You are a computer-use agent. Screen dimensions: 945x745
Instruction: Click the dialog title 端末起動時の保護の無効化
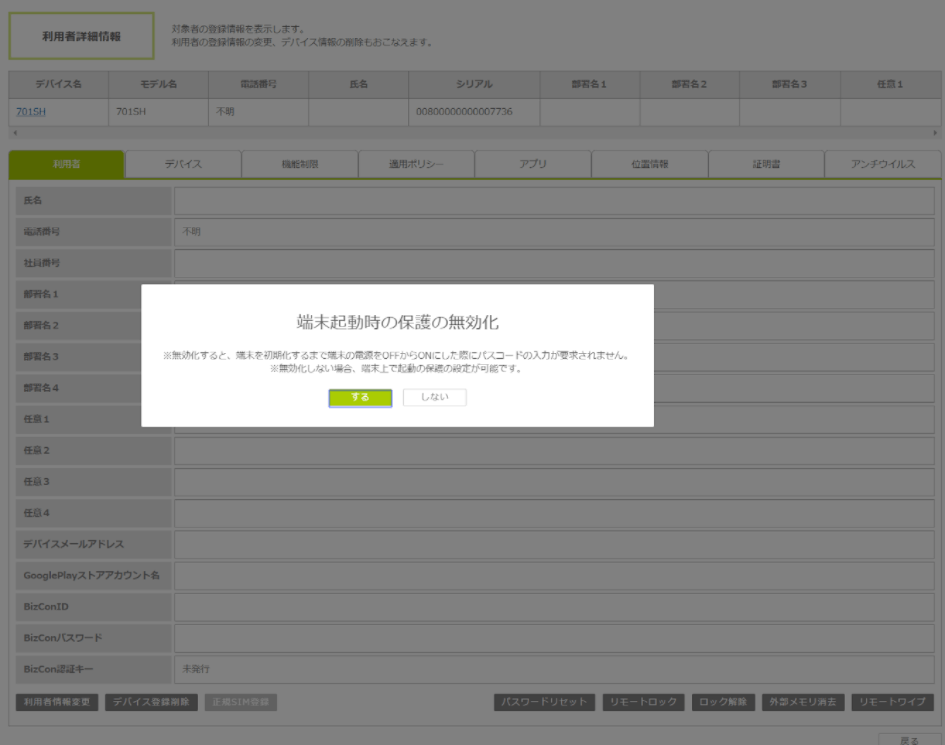[x=398, y=322]
